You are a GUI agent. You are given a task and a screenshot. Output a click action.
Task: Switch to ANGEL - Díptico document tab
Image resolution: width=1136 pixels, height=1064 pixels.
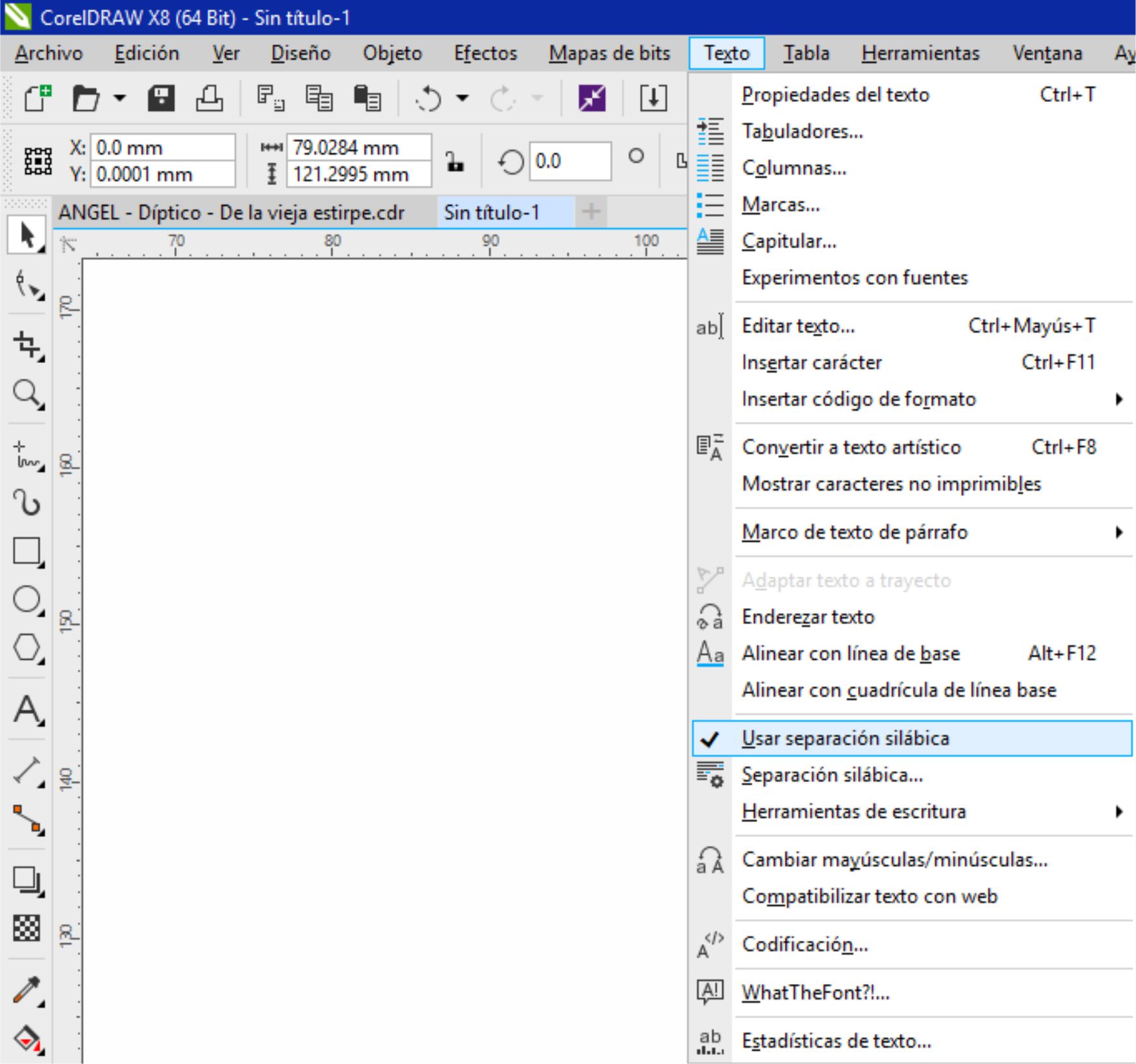(232, 212)
